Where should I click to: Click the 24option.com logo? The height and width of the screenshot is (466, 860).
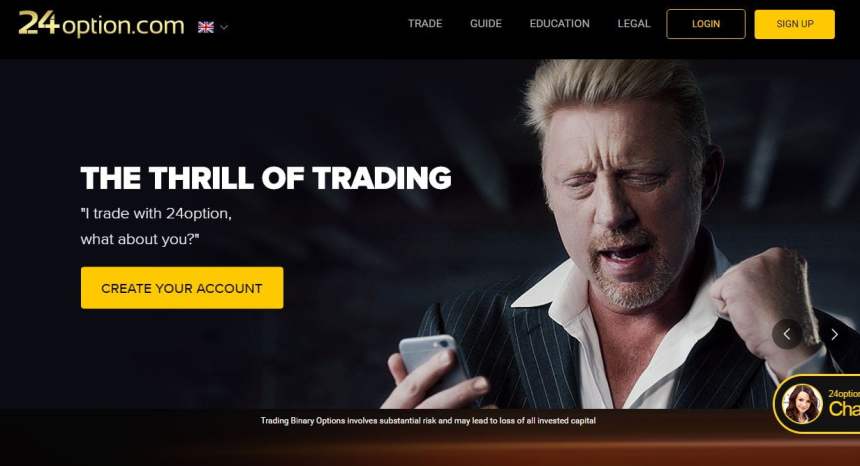(101, 24)
